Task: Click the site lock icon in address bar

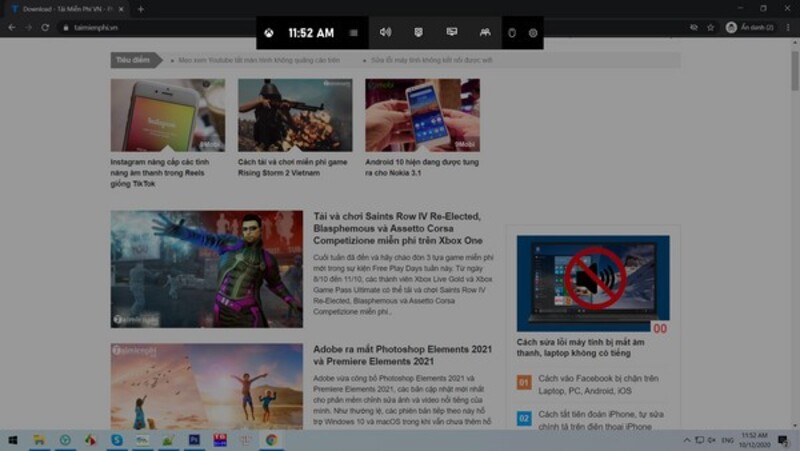Action: (x=66, y=28)
